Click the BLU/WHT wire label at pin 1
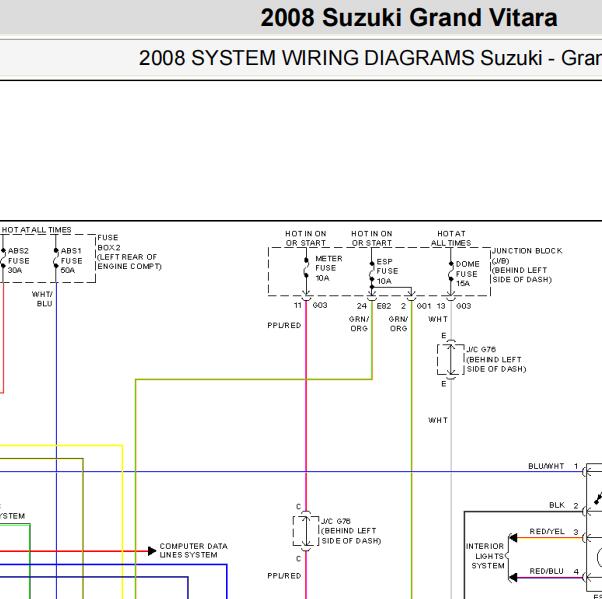The width and height of the screenshot is (602, 599). tap(546, 466)
